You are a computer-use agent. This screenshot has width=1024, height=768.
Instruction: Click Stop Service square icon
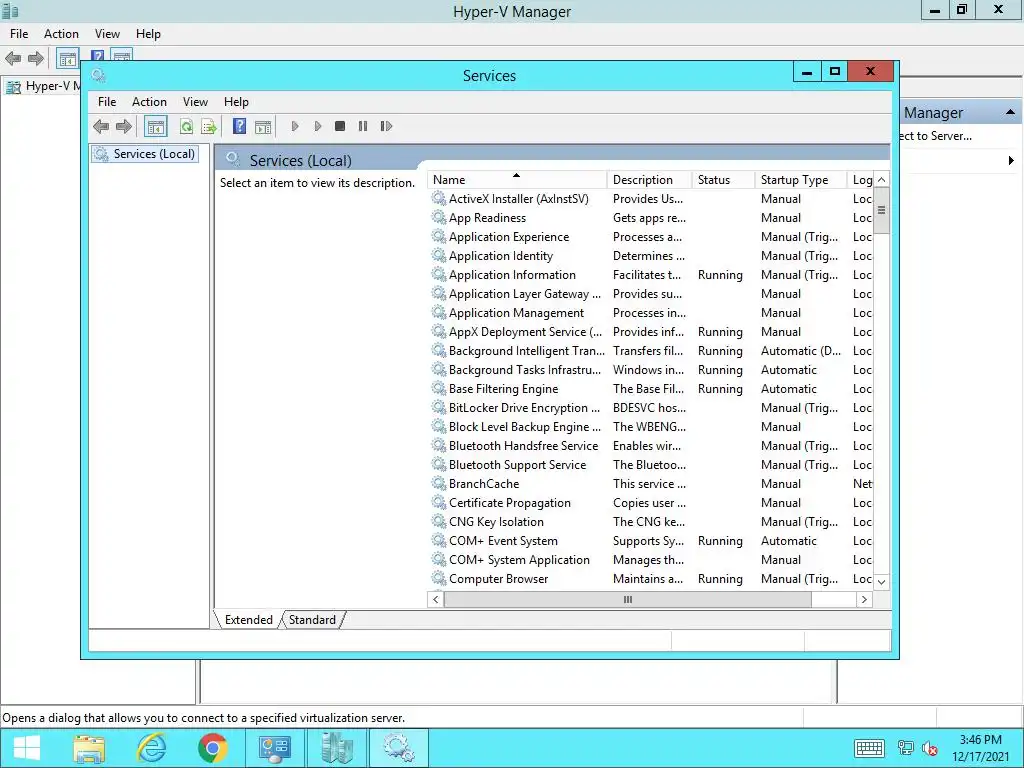(340, 126)
